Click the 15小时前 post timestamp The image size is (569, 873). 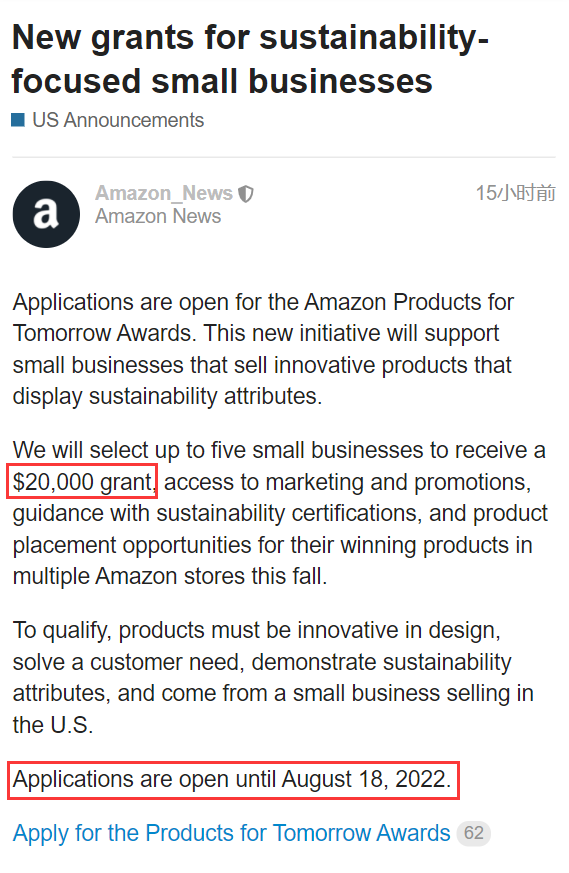click(x=515, y=193)
